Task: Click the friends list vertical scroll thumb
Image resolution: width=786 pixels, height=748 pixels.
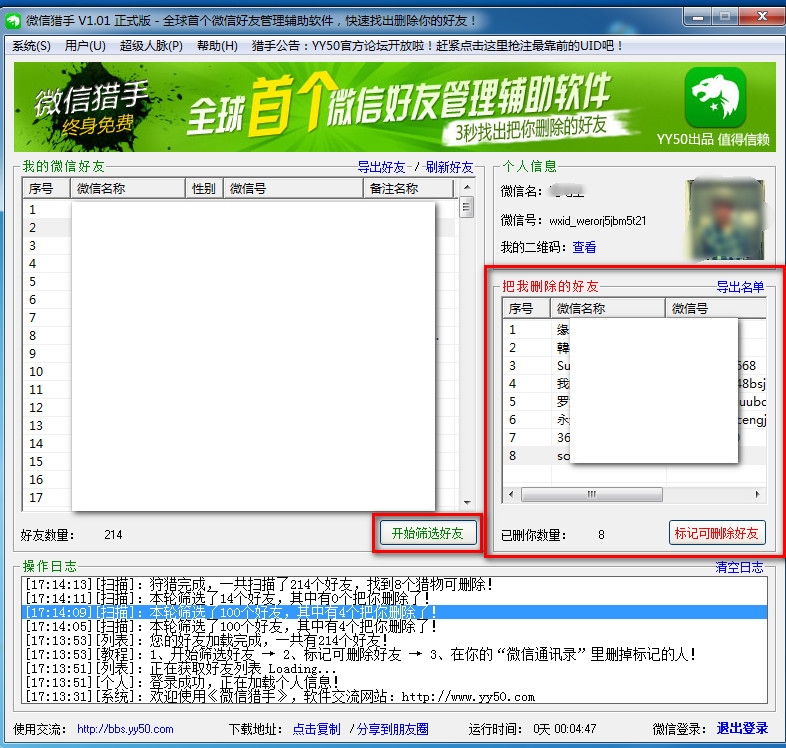Action: coord(467,207)
